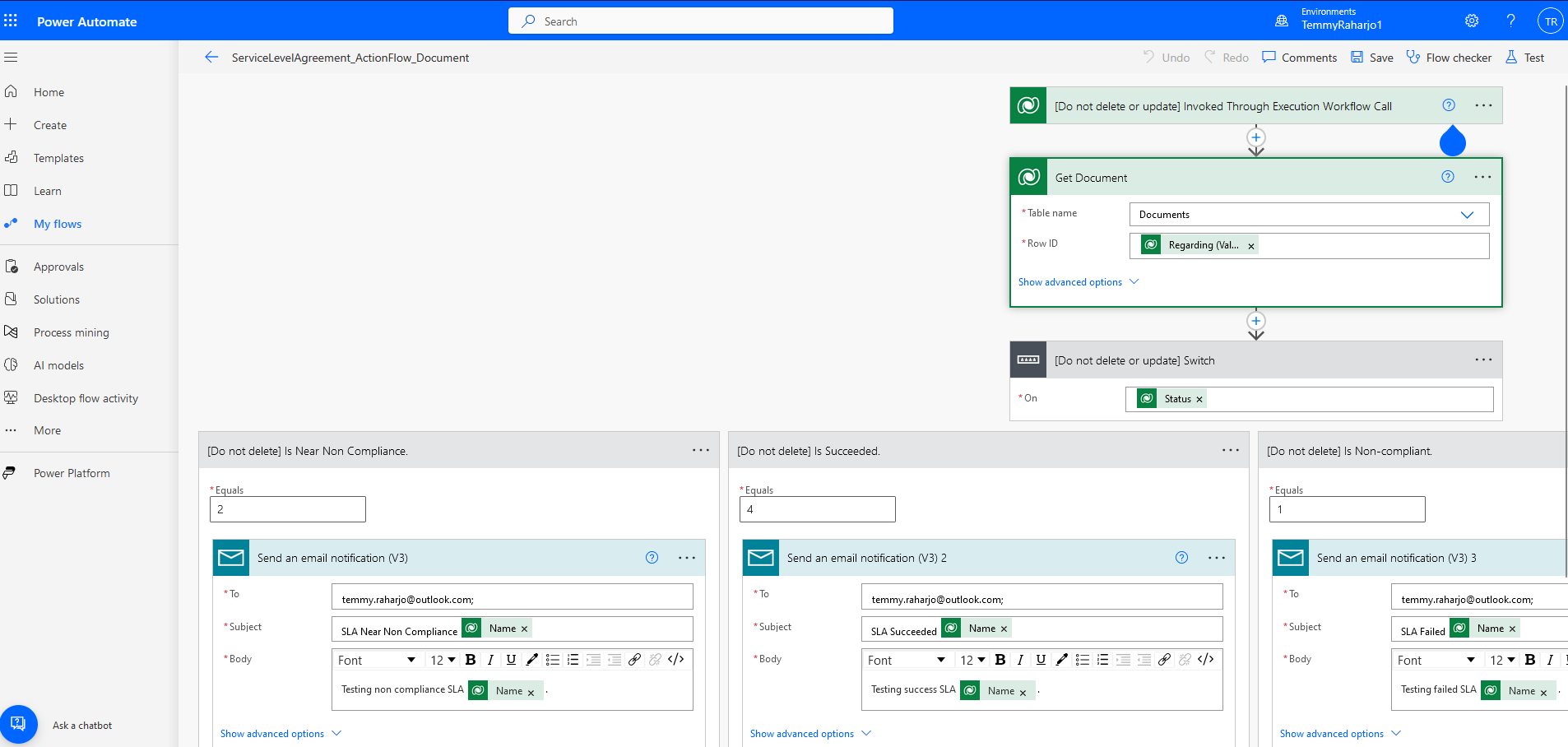
Task: Insert a link in the first email body
Action: [634, 660]
